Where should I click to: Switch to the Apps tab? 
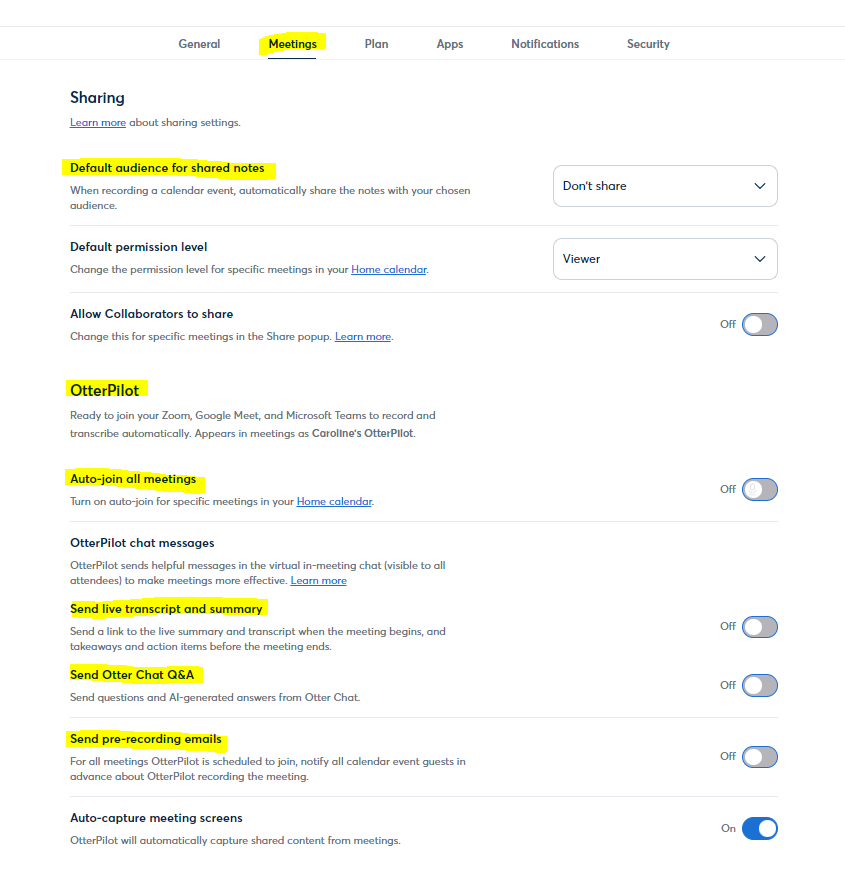(x=449, y=44)
